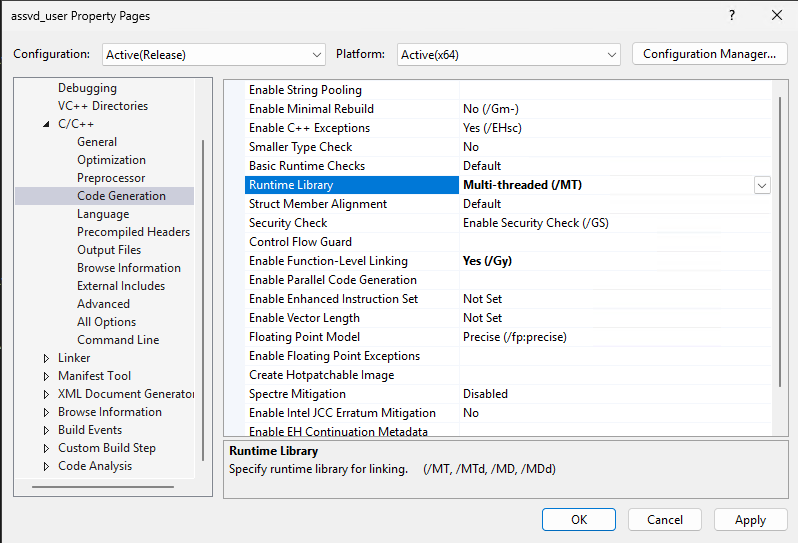The height and width of the screenshot is (543, 798).
Task: Open Browse Information under C/C++
Action: pyautogui.click(x=129, y=268)
